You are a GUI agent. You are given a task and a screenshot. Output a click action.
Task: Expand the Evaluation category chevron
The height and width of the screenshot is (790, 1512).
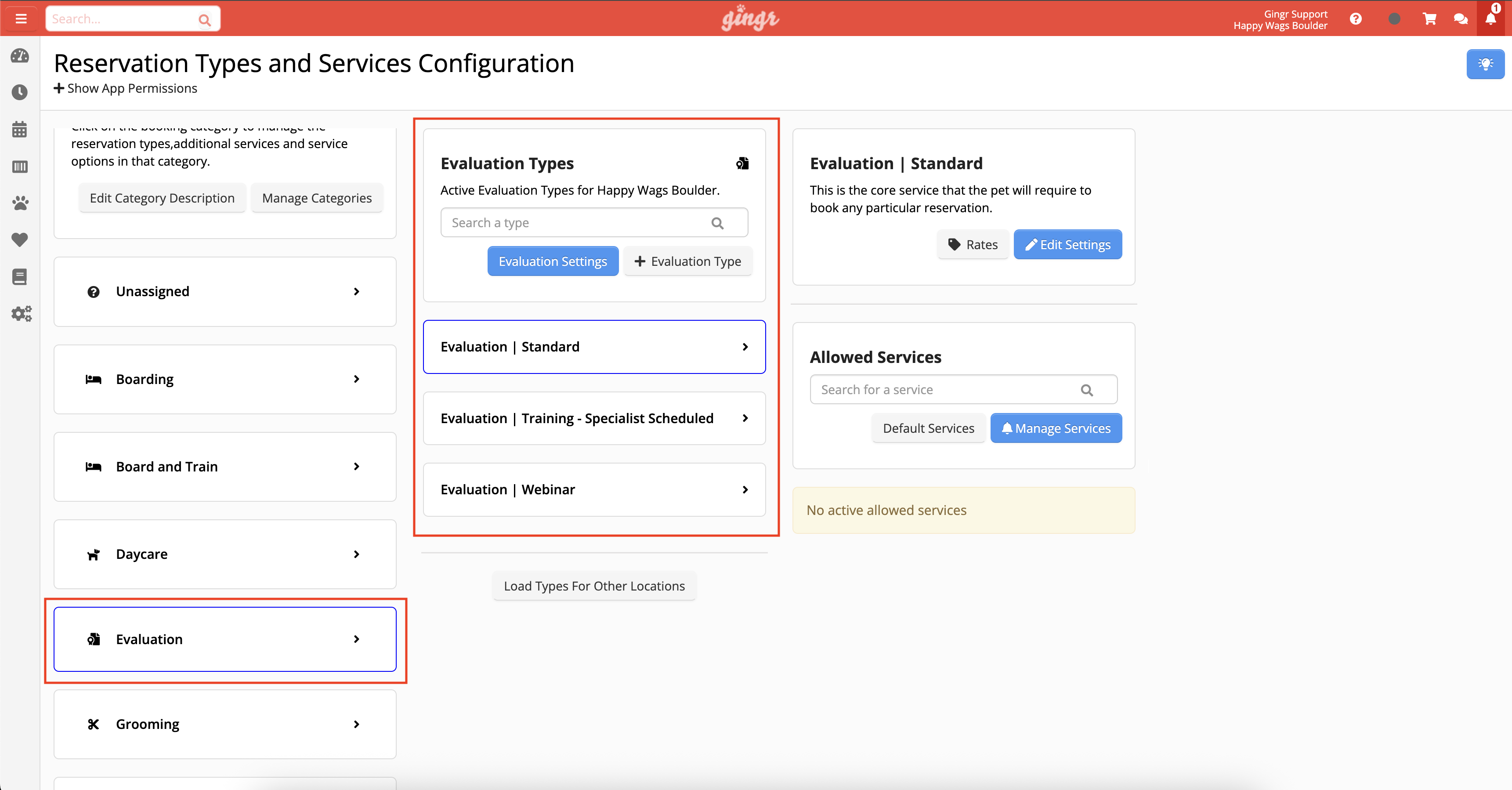tap(356, 639)
